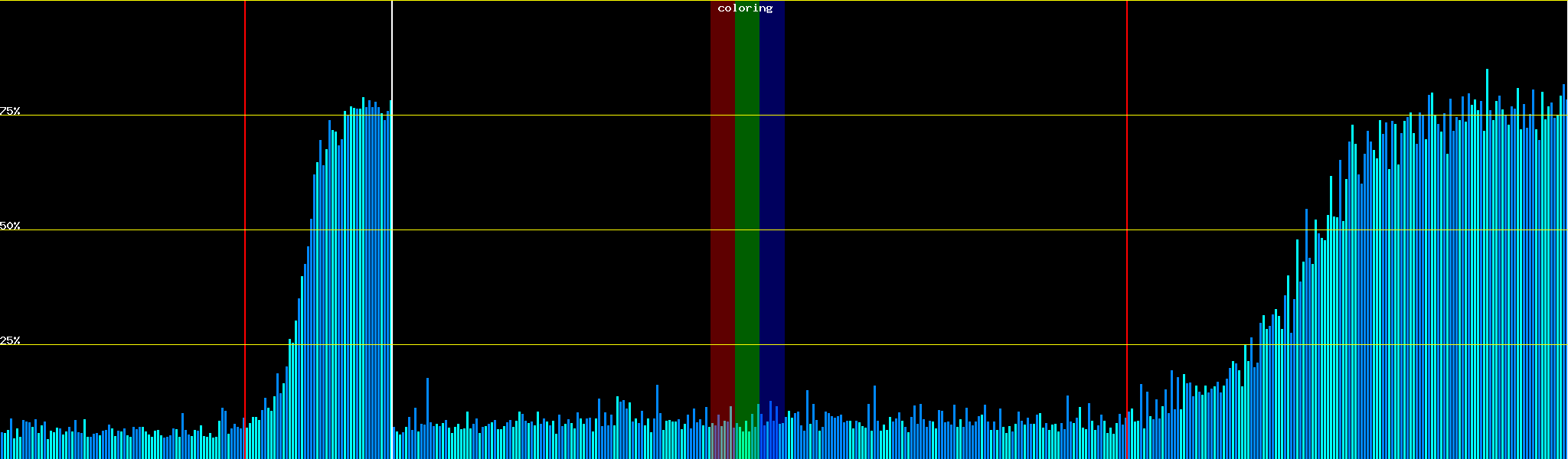Select the dark red coloring band

point(722,191)
